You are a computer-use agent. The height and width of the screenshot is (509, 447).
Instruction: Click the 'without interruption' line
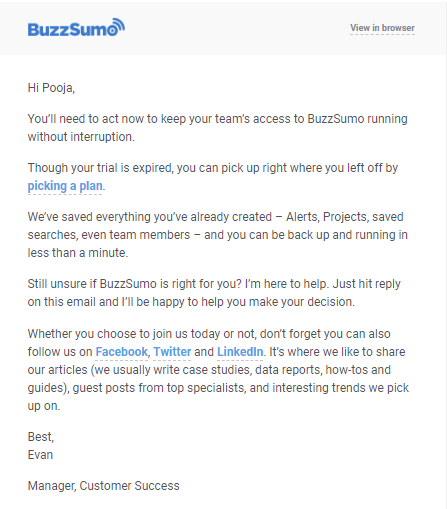81,137
